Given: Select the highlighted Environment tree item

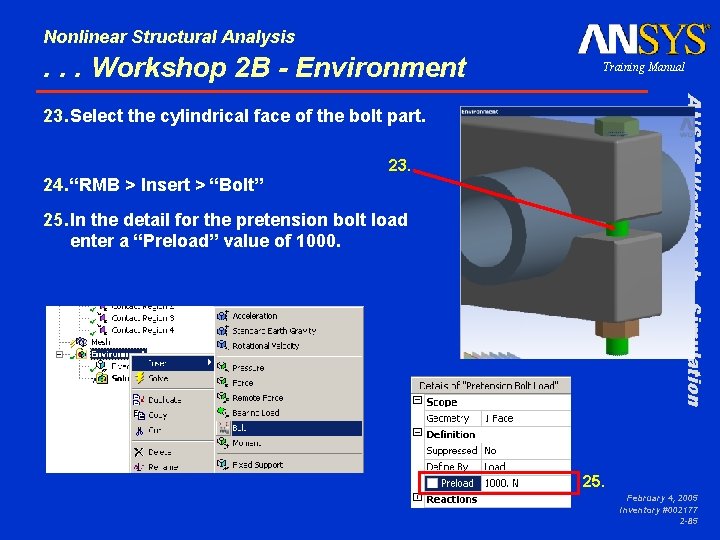Looking at the screenshot, I should pos(109,354).
